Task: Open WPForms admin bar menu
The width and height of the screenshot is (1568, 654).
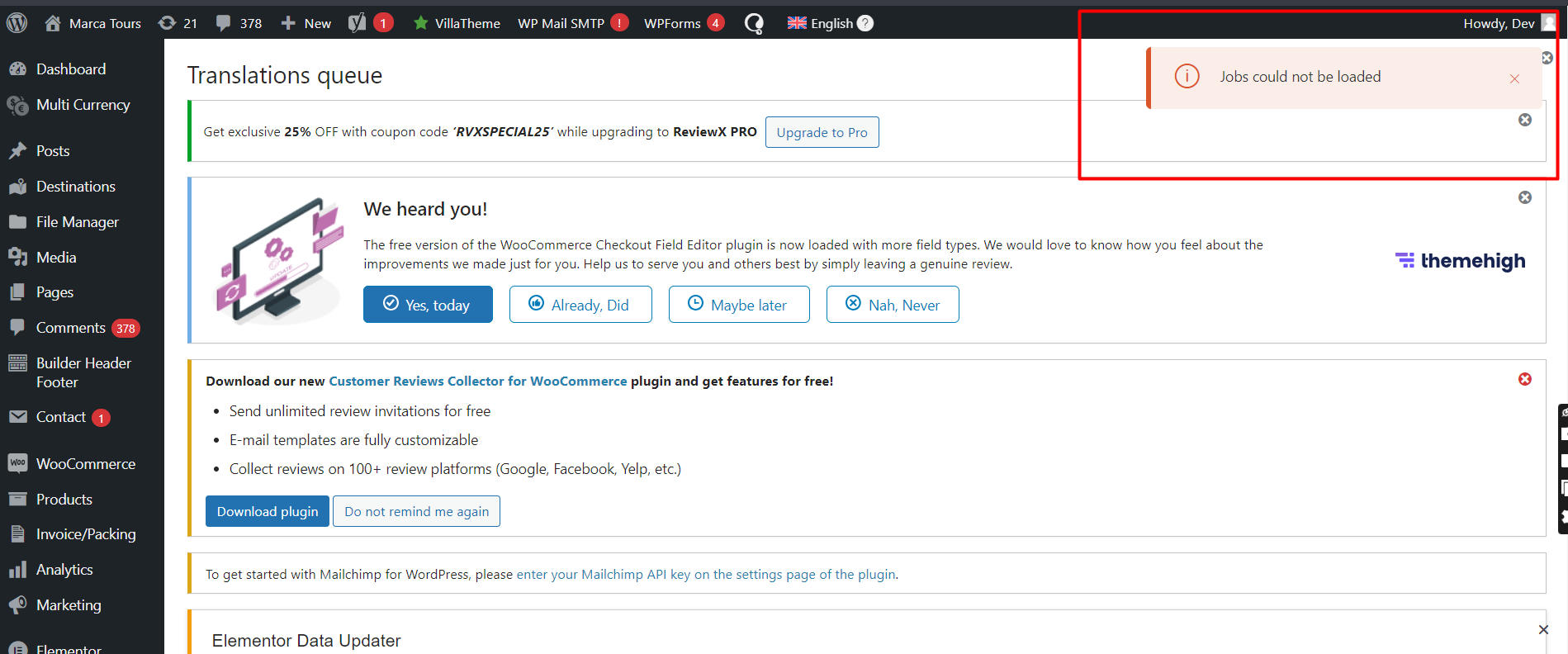Action: (684, 23)
